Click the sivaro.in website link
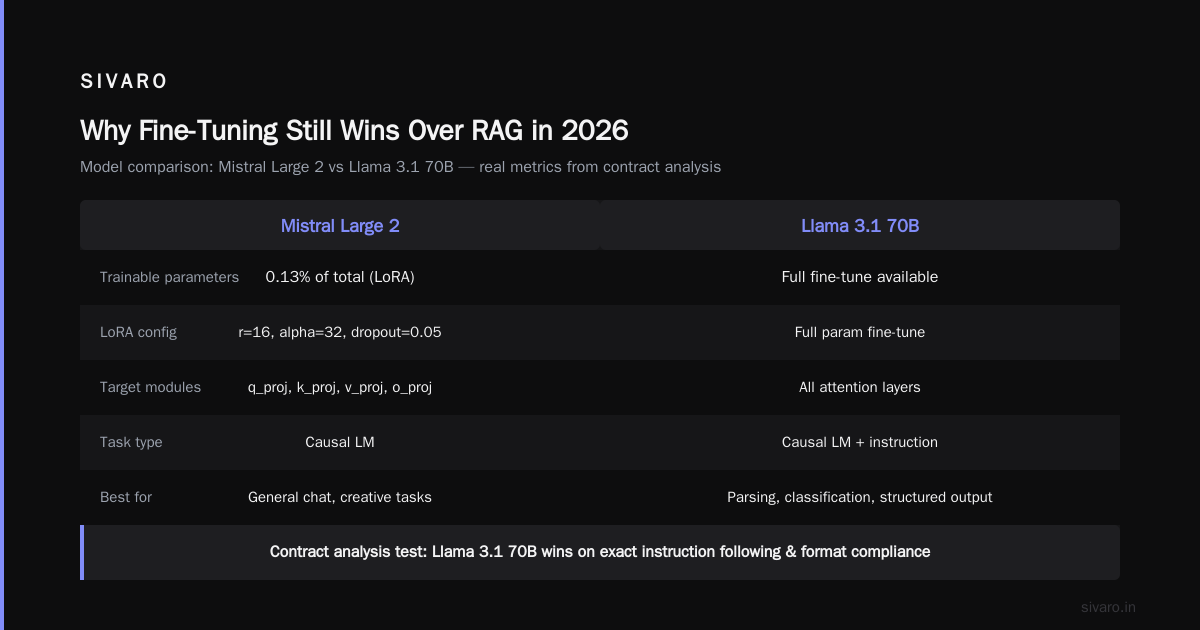The width and height of the screenshot is (1200, 630). (x=1109, y=607)
